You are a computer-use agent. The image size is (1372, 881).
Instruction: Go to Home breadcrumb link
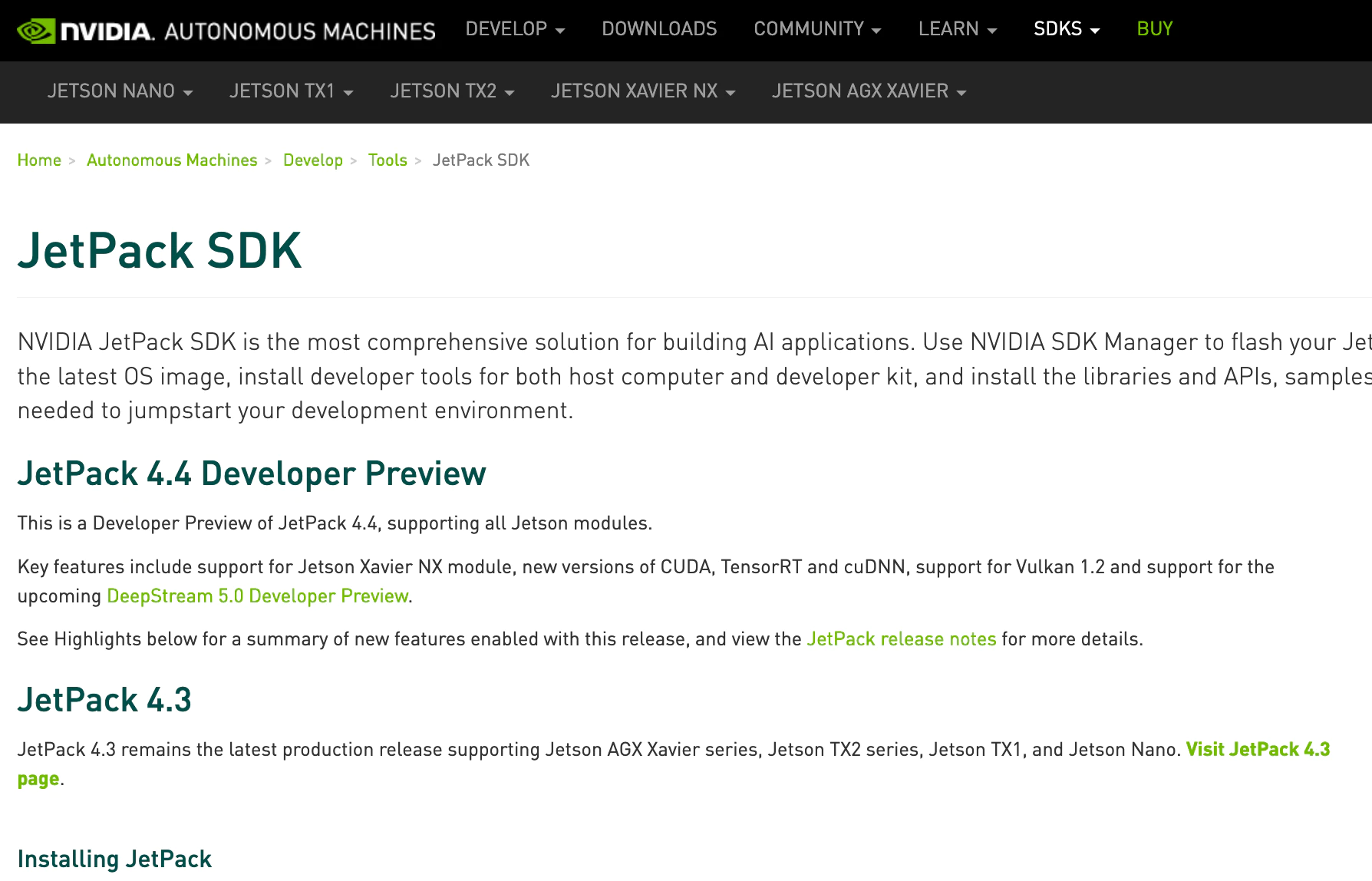(39, 160)
